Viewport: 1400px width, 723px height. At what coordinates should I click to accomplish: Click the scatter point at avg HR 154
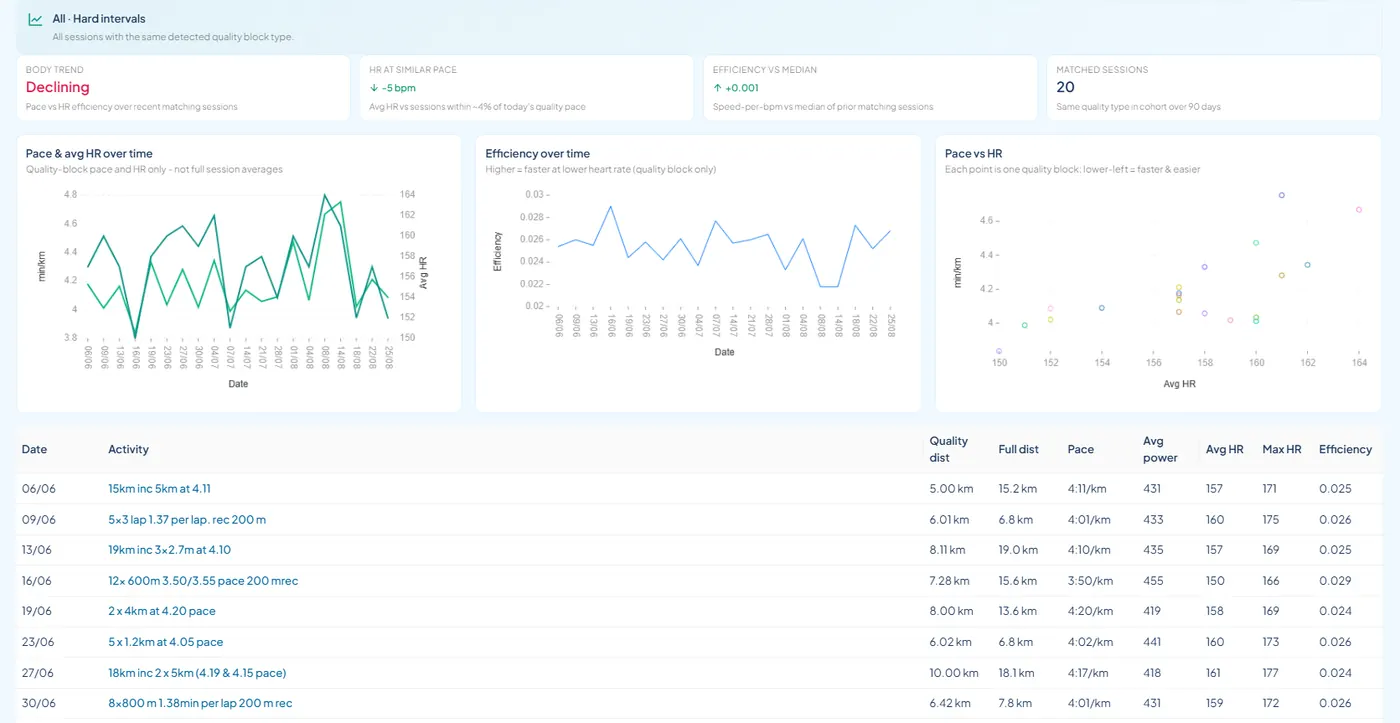pos(1102,308)
